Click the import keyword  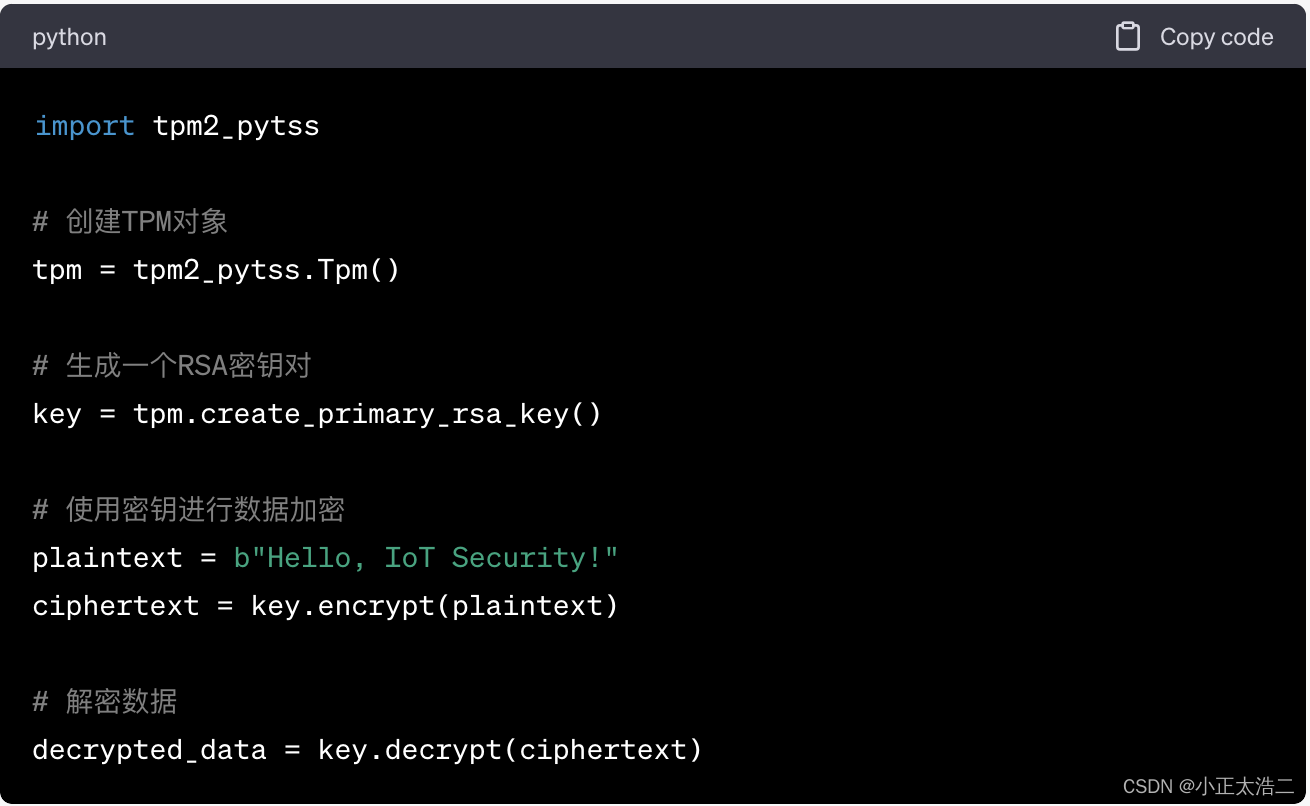[x=84, y=126]
